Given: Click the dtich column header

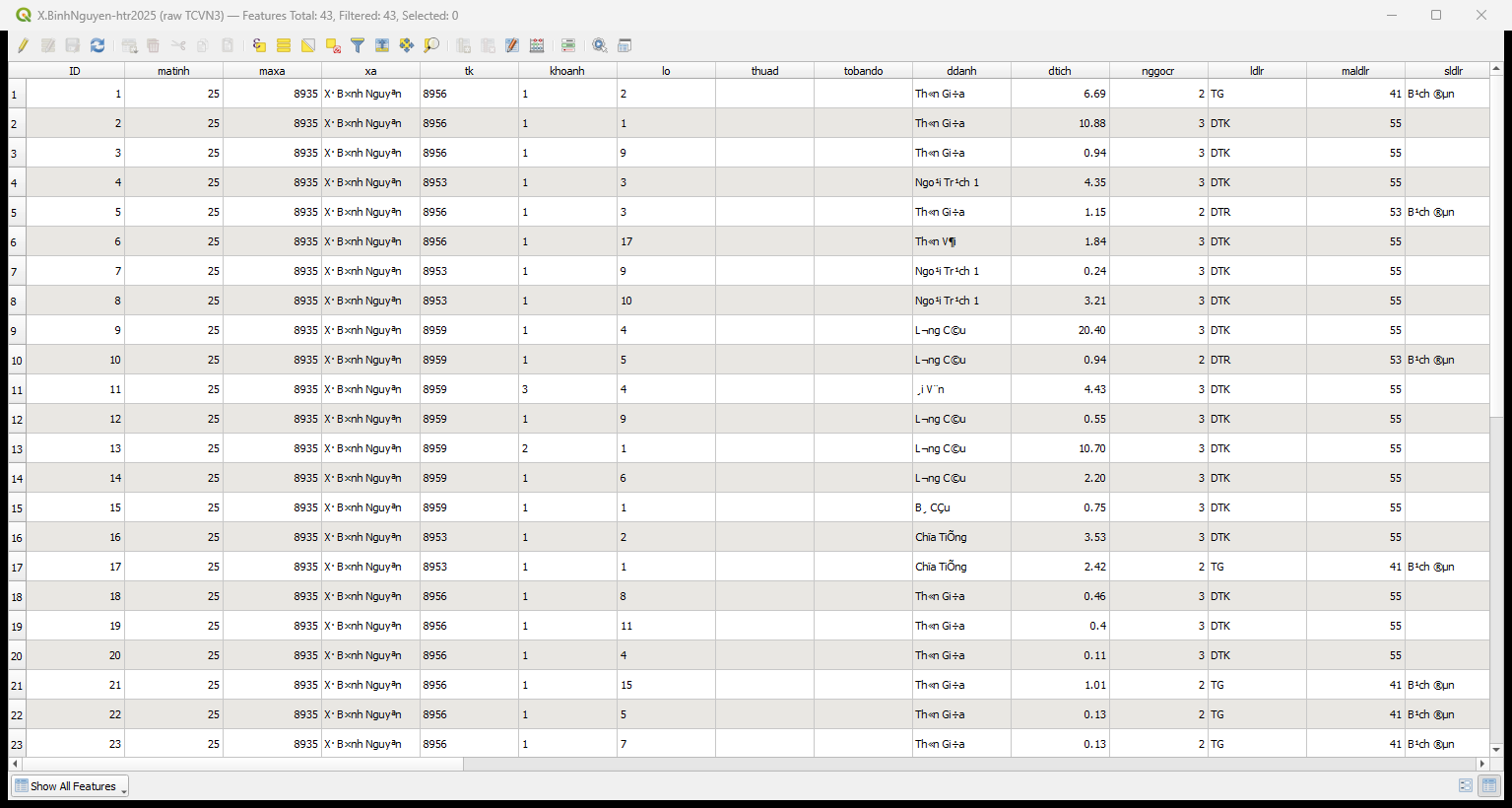Looking at the screenshot, I should tap(1060, 71).
